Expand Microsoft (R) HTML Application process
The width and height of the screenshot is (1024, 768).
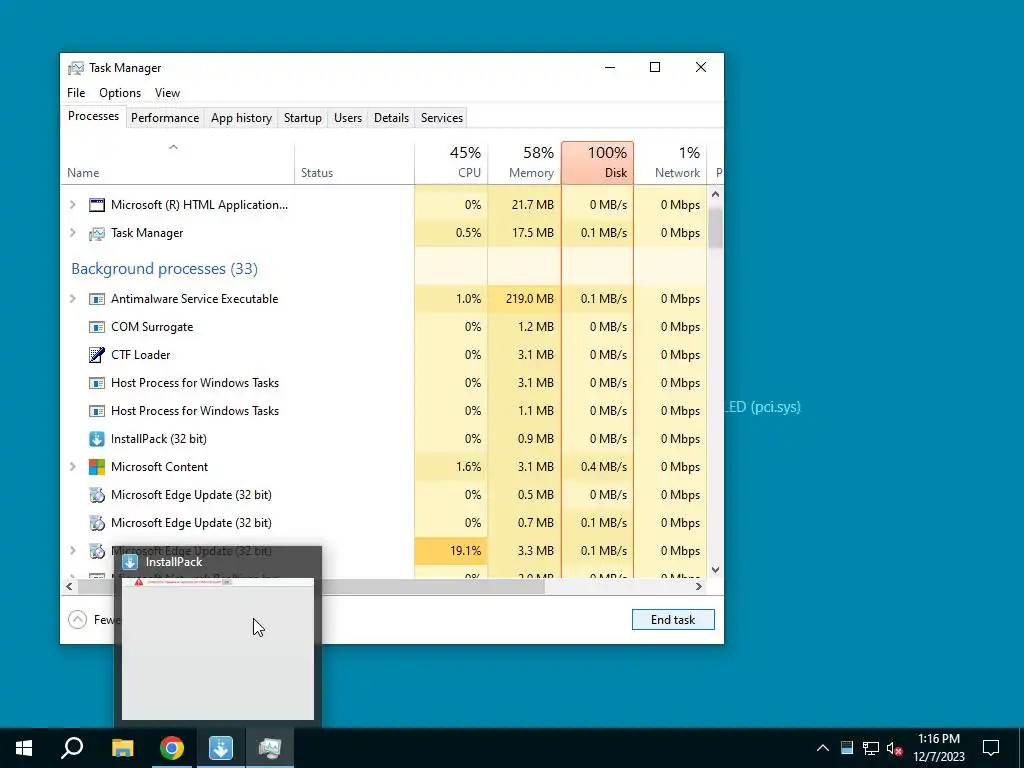click(x=72, y=205)
